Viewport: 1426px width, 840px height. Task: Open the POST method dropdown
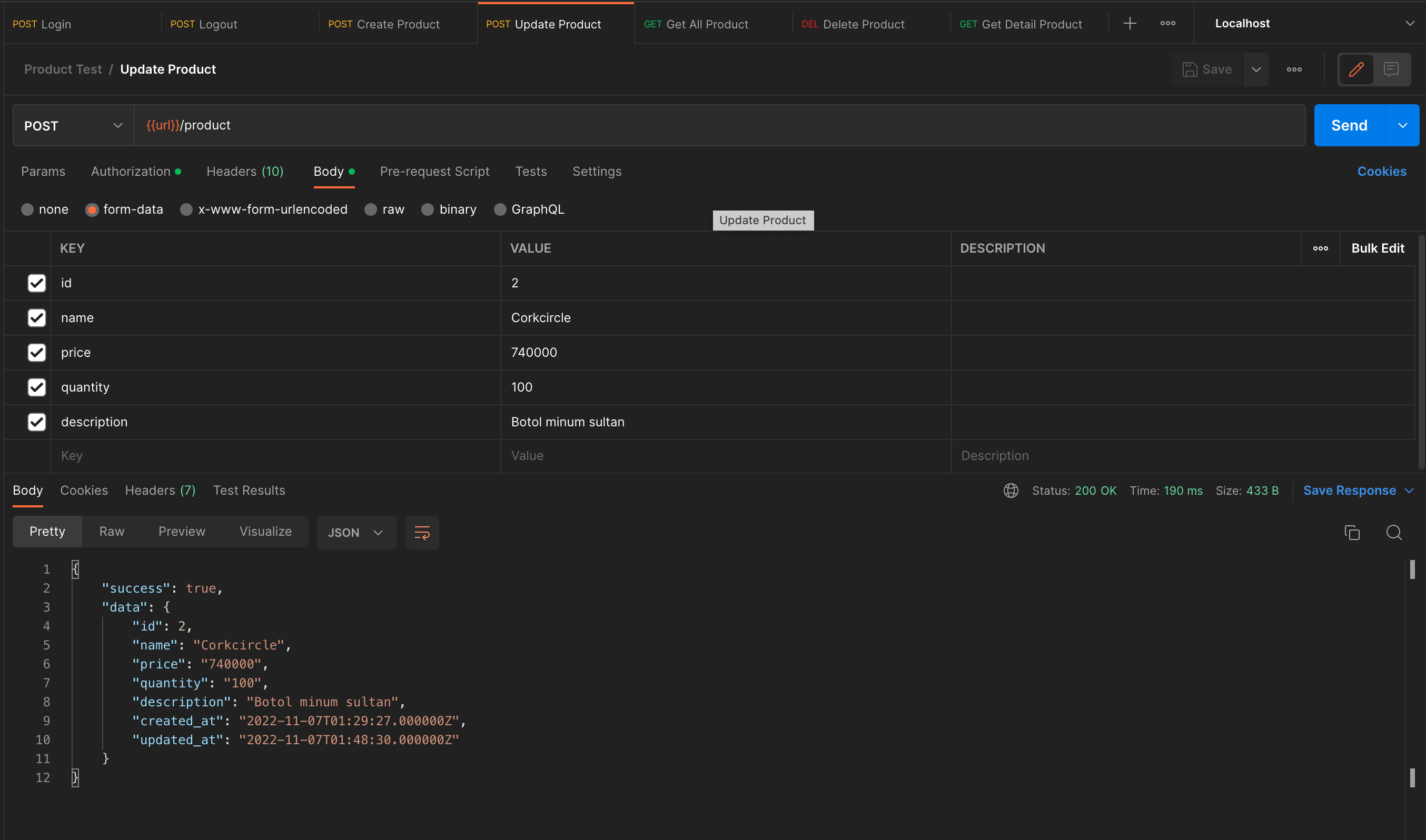[73, 126]
